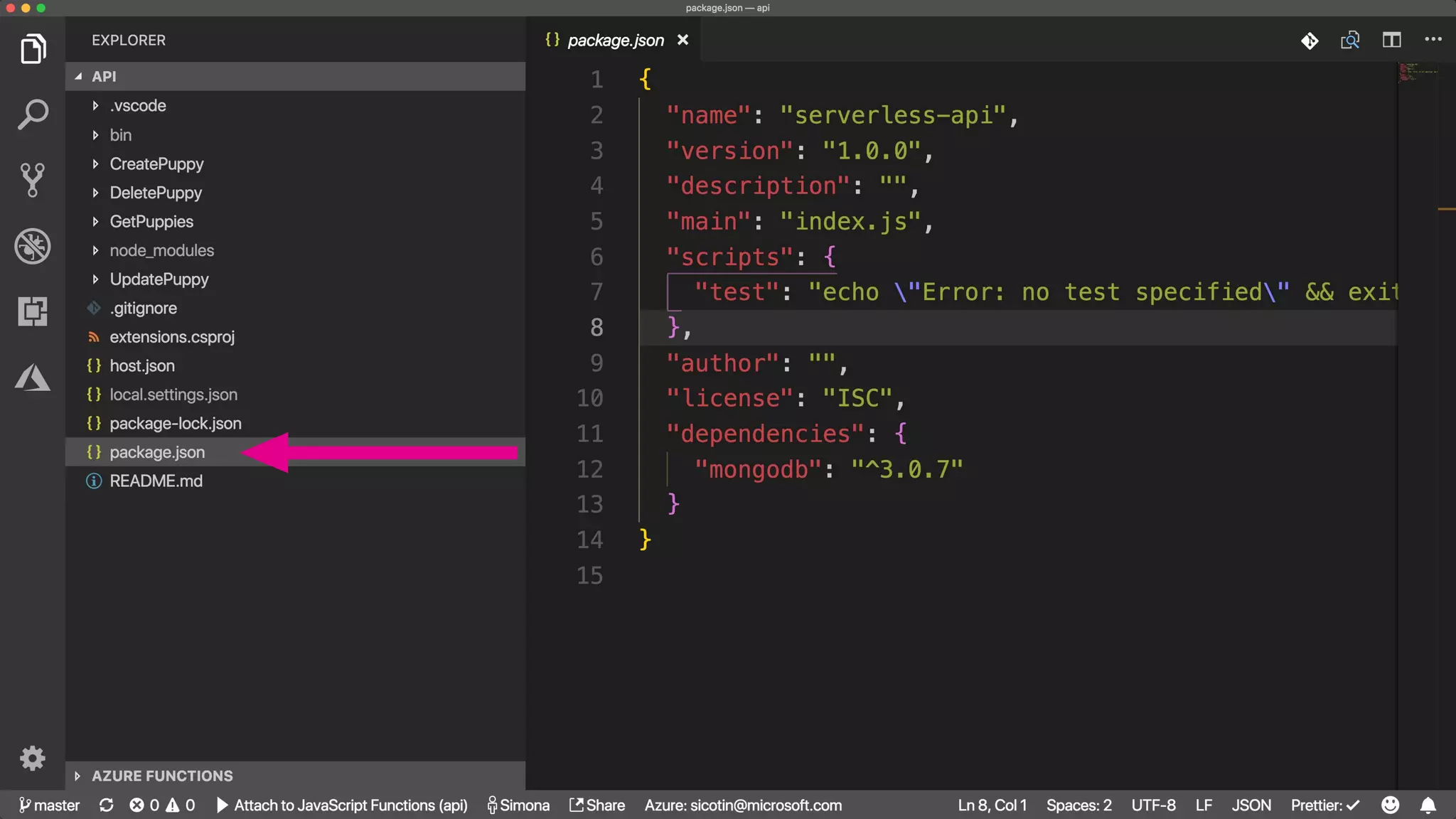Expand the CreatePuppy folder
The height and width of the screenshot is (819, 1456).
(156, 164)
